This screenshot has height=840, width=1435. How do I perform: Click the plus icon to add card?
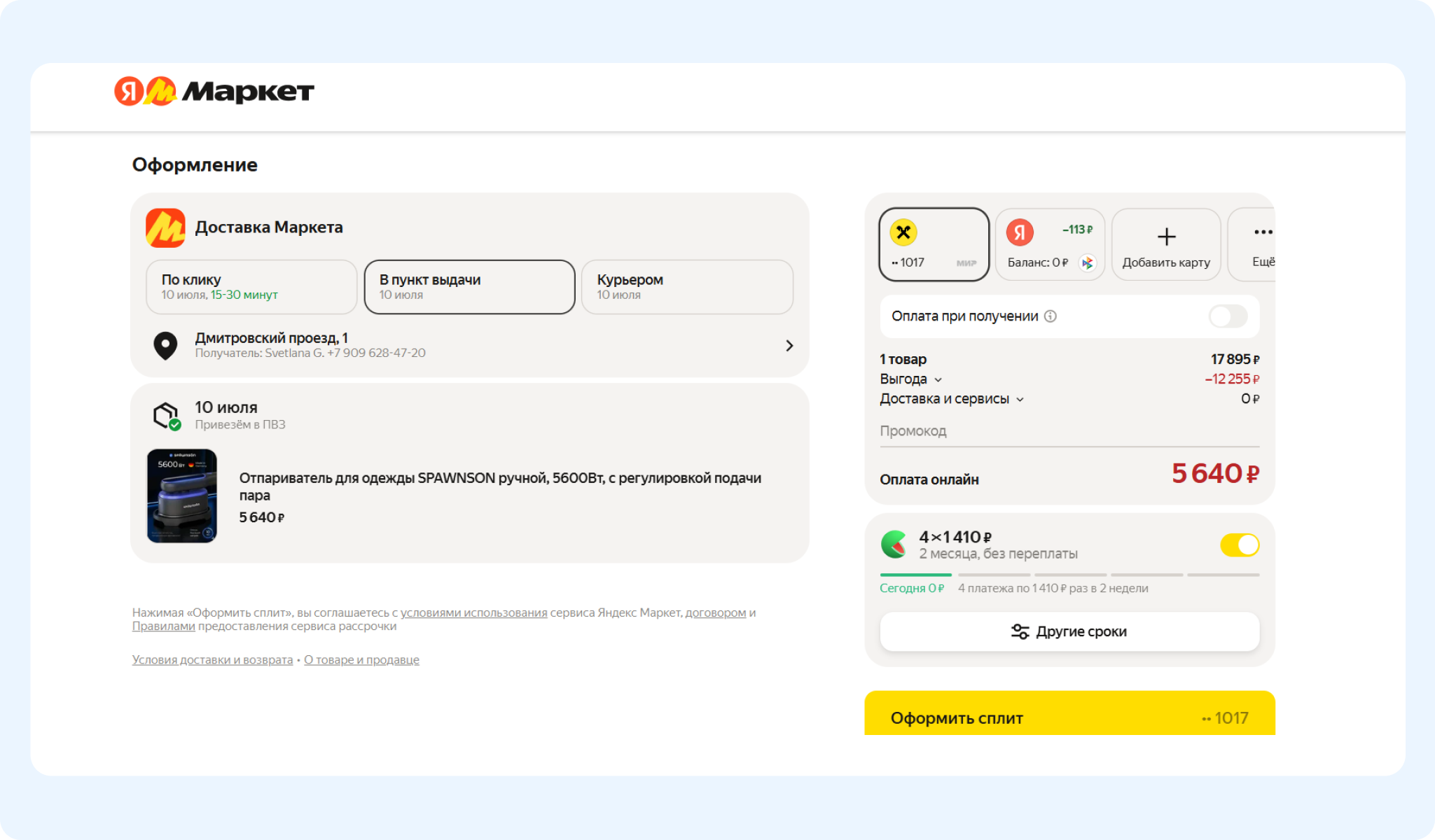1166,237
